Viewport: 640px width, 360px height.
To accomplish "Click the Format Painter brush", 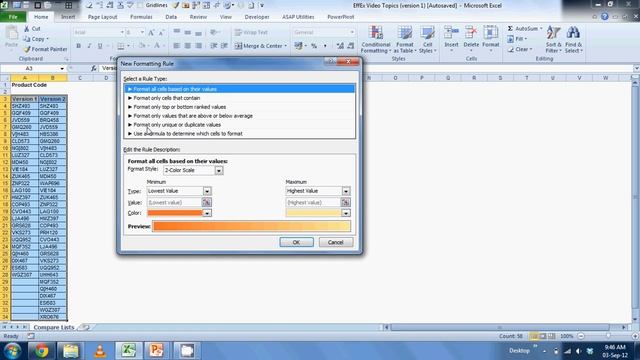I will 27,49.
